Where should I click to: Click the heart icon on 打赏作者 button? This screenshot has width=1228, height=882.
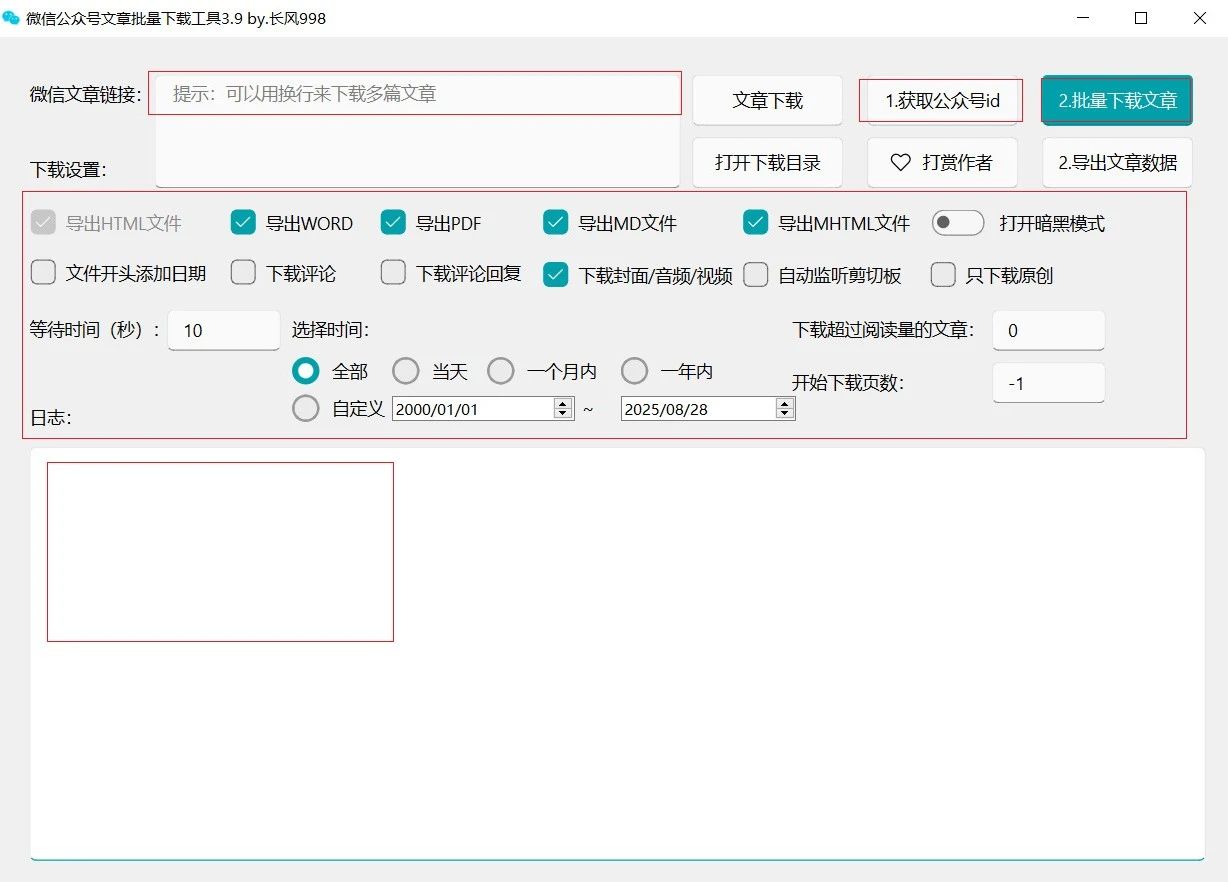click(x=900, y=162)
